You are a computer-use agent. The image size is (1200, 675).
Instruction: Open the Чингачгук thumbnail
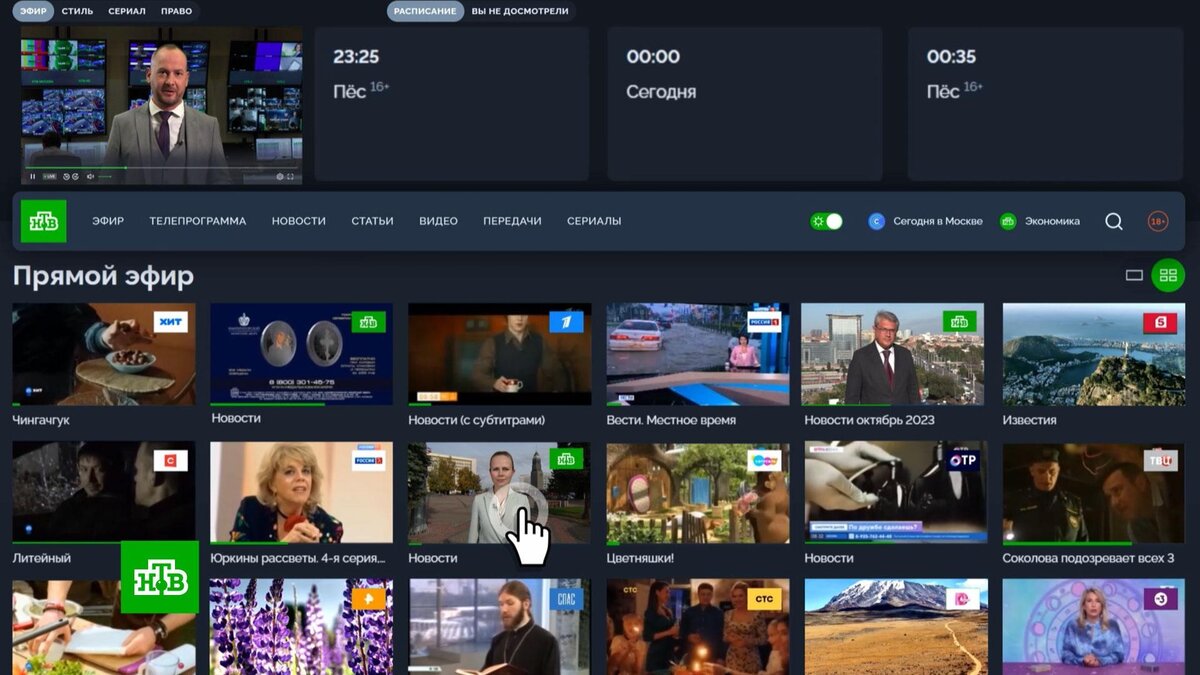tap(104, 354)
